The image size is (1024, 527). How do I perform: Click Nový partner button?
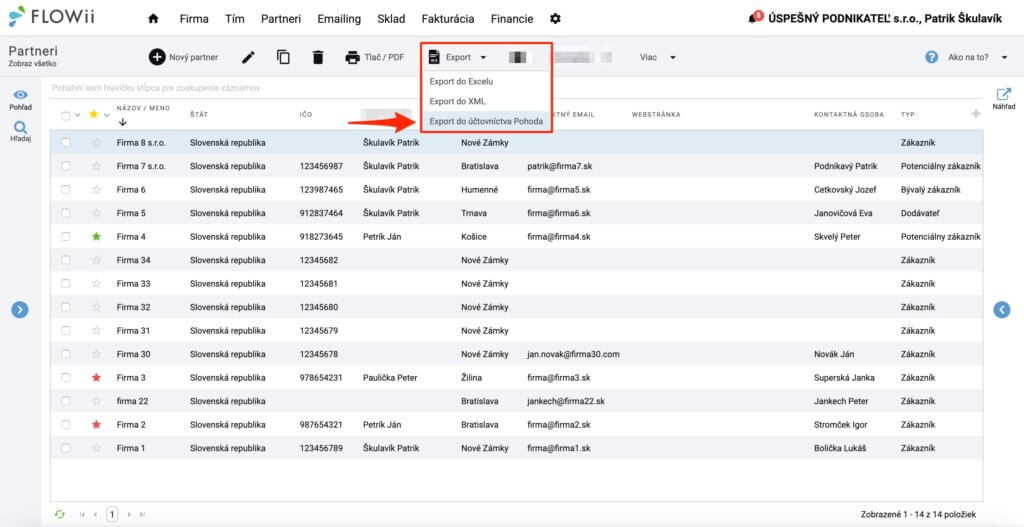click(184, 57)
